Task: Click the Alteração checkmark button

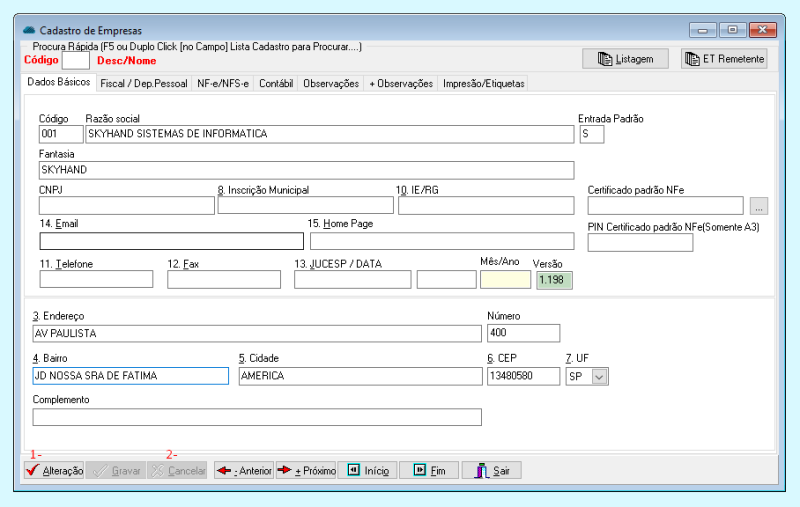Action: point(55,470)
